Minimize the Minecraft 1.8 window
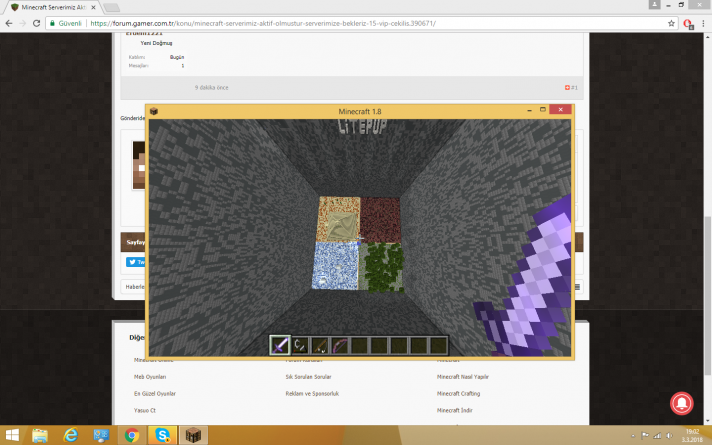The width and height of the screenshot is (712, 445). [x=529, y=110]
